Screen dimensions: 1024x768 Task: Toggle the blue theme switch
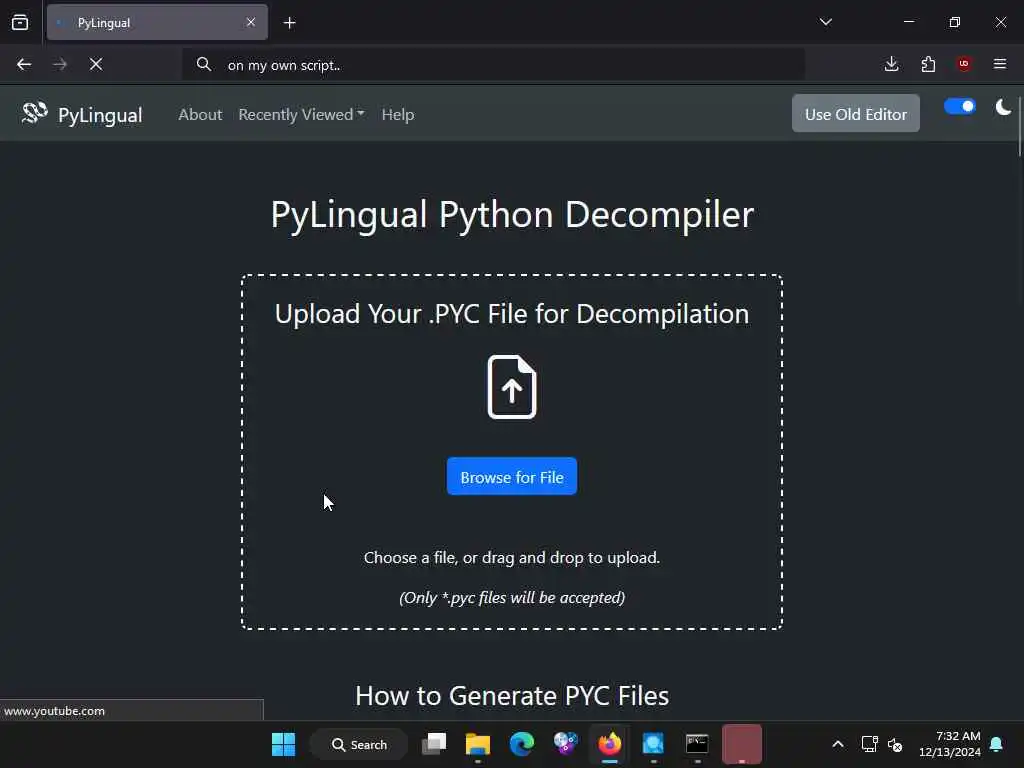(959, 106)
